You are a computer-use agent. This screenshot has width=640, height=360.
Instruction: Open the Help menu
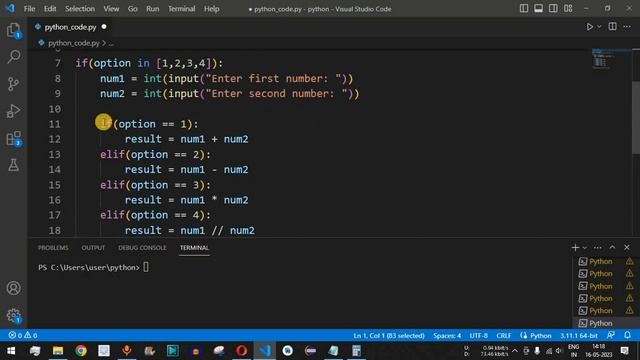pos(212,9)
